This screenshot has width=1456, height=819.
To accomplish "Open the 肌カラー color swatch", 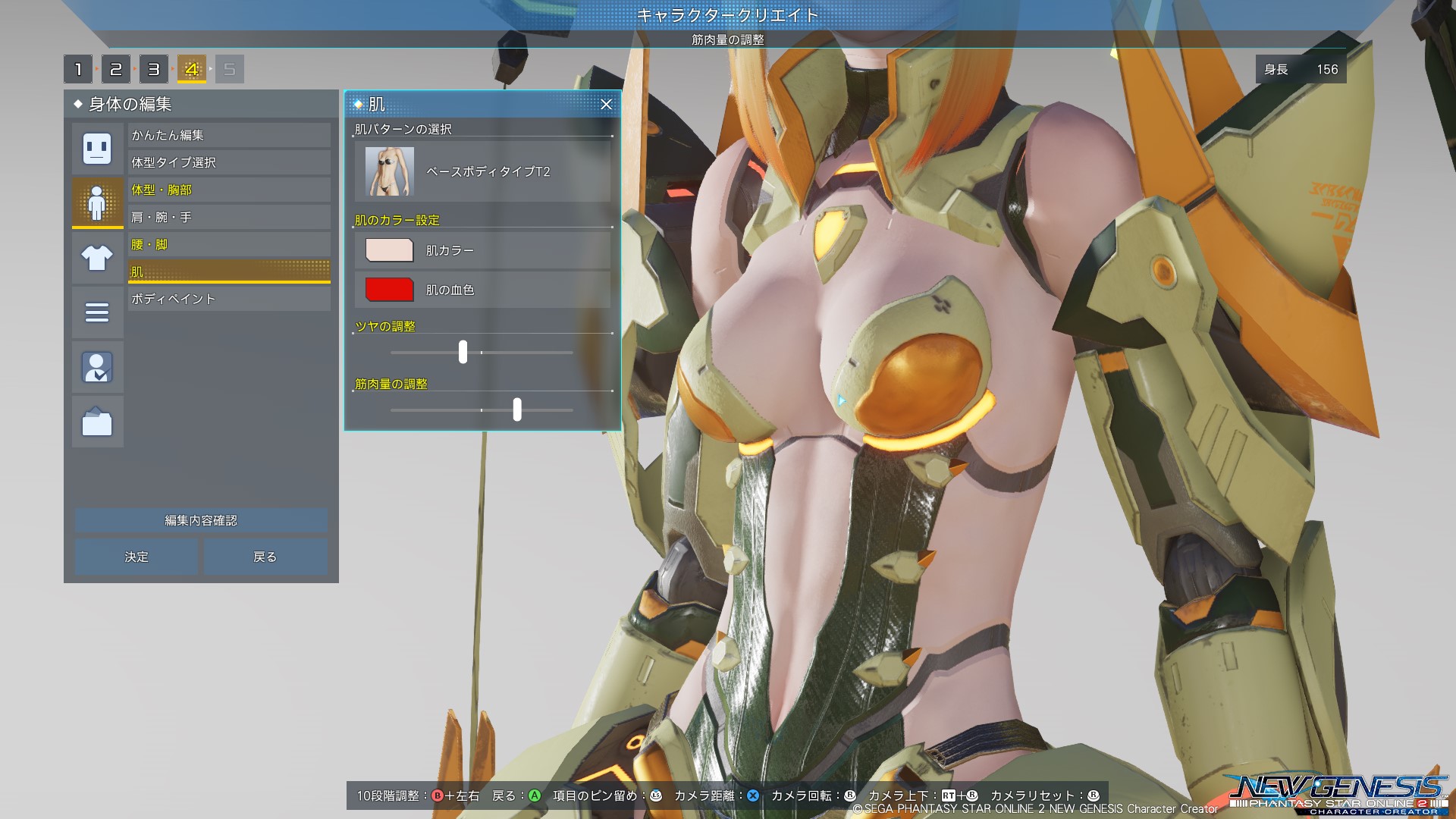I will pos(390,250).
